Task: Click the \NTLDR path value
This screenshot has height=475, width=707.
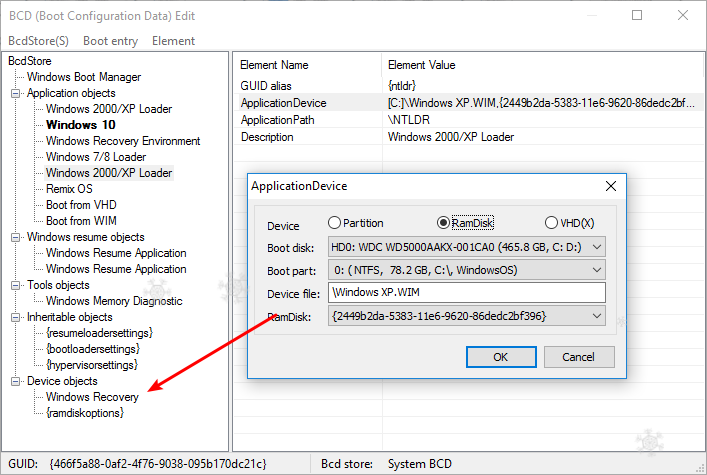Action: [409, 120]
